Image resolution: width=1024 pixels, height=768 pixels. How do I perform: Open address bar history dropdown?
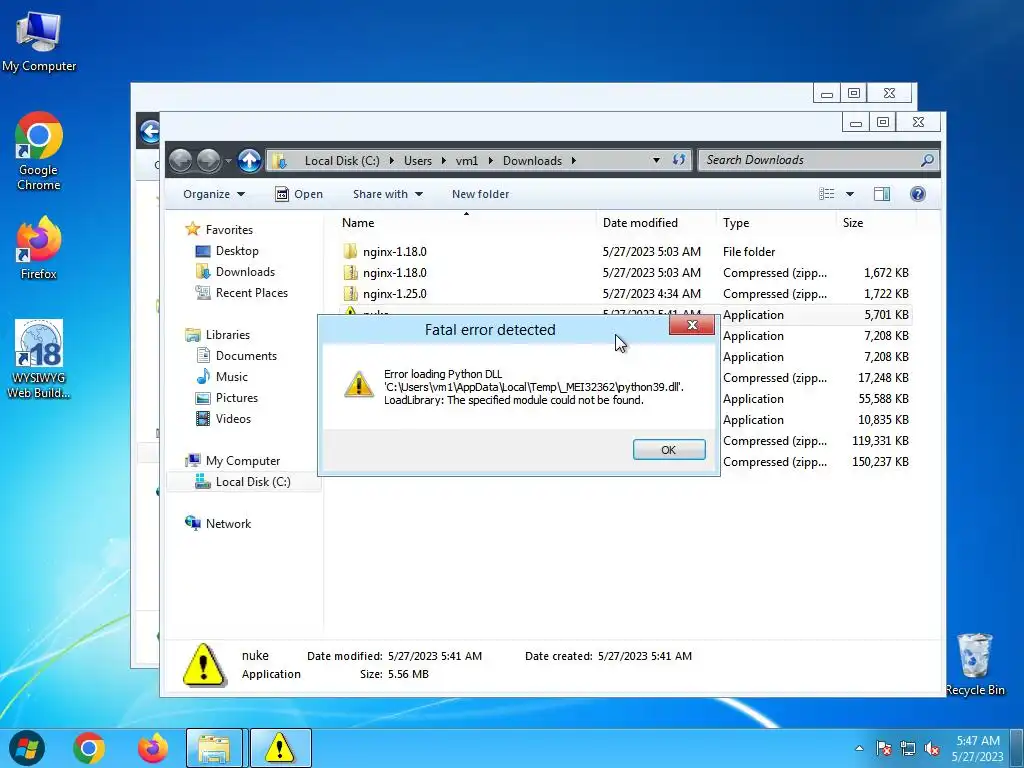[x=656, y=161]
